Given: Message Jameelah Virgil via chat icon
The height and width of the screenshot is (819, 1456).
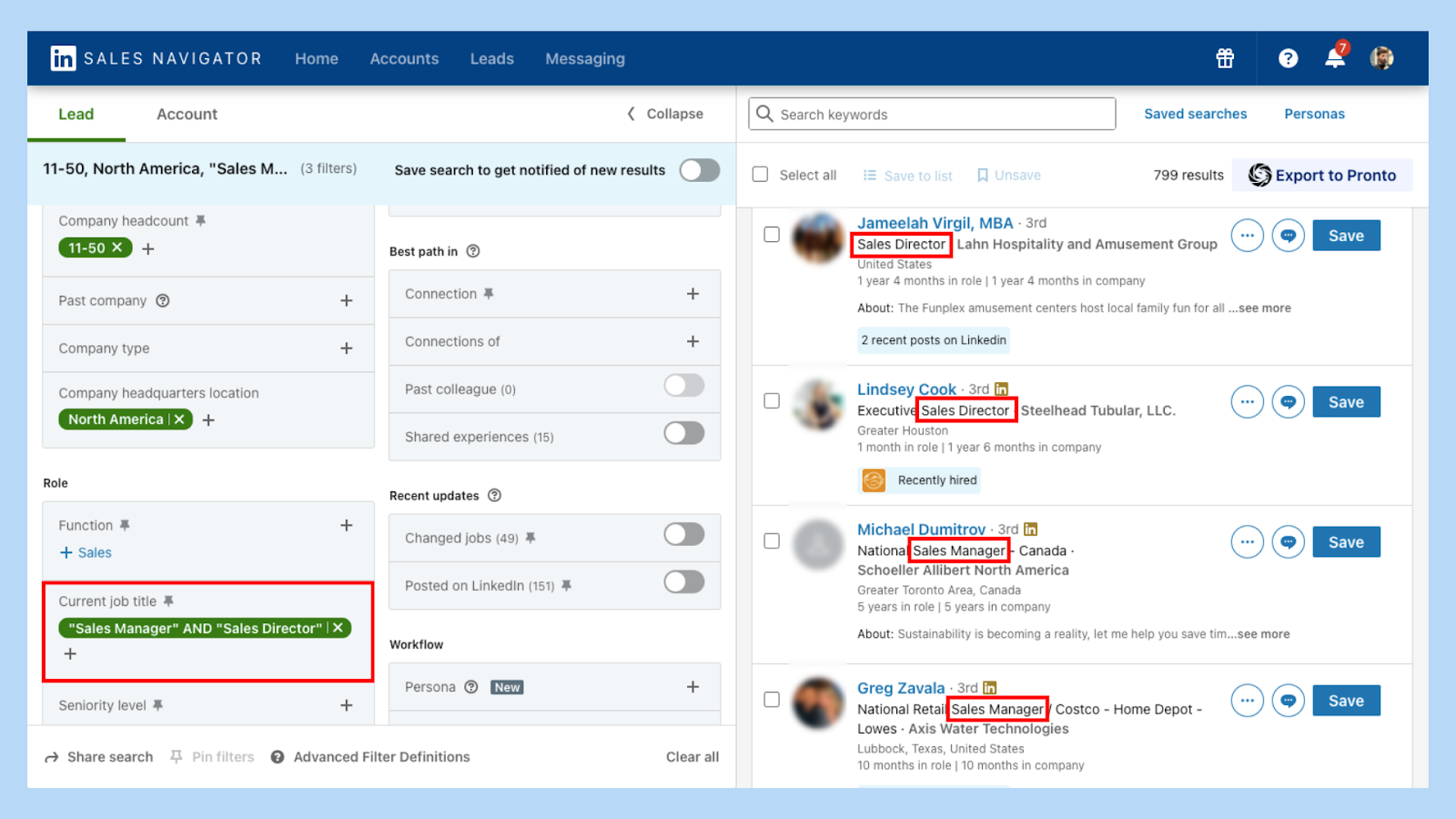Looking at the screenshot, I should point(1289,236).
